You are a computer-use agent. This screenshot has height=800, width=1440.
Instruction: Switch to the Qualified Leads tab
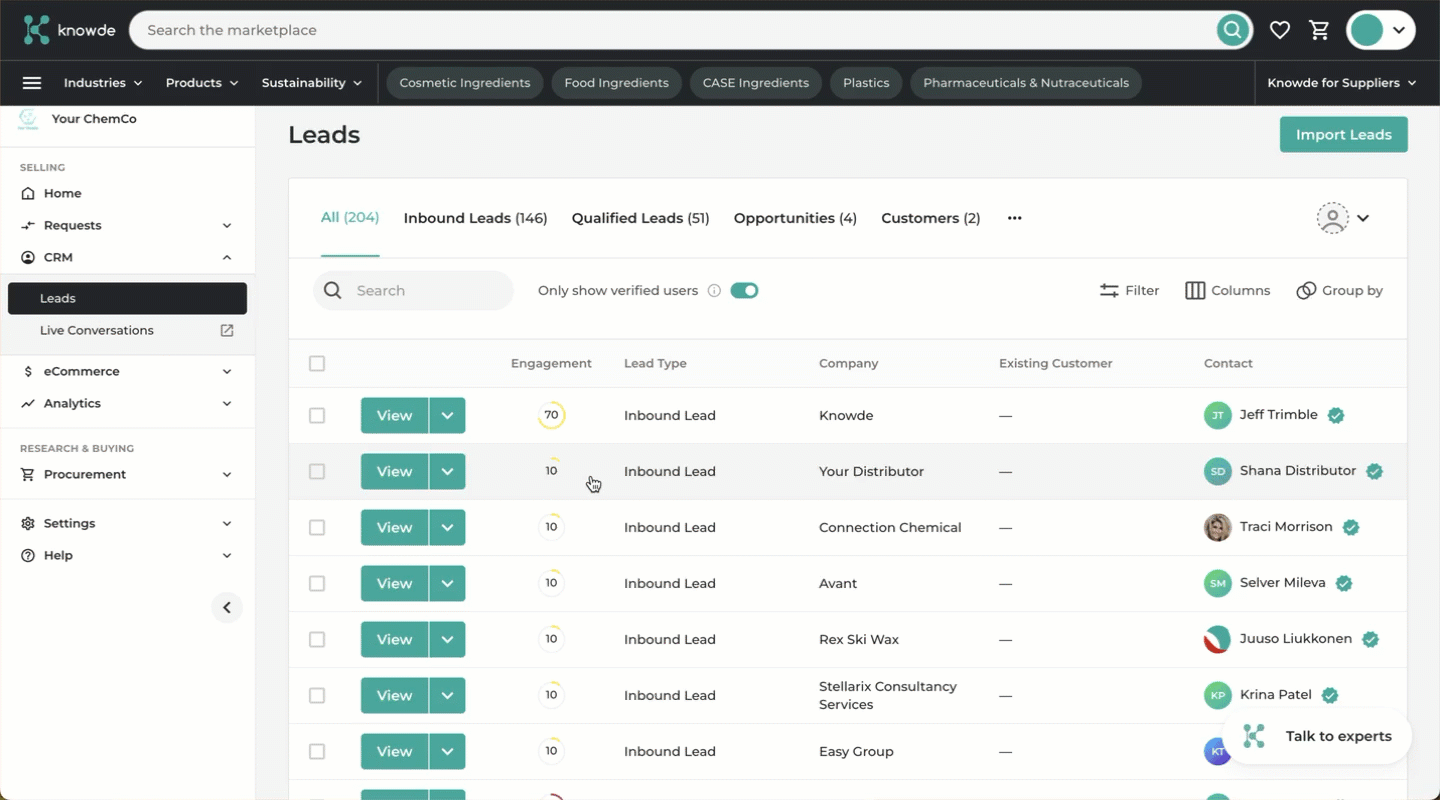pos(640,218)
